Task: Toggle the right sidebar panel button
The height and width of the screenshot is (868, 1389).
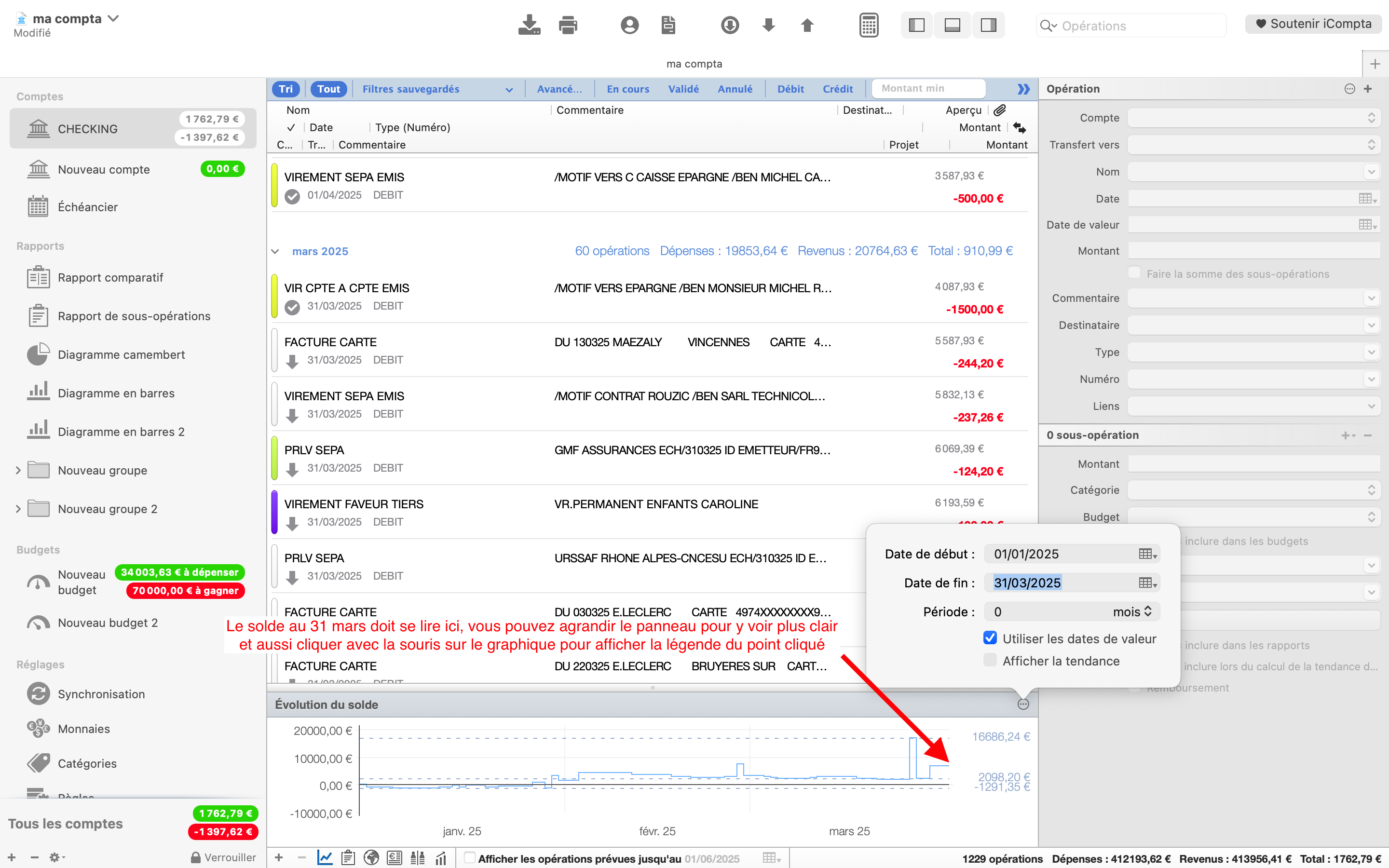Action: pyautogui.click(x=988, y=25)
